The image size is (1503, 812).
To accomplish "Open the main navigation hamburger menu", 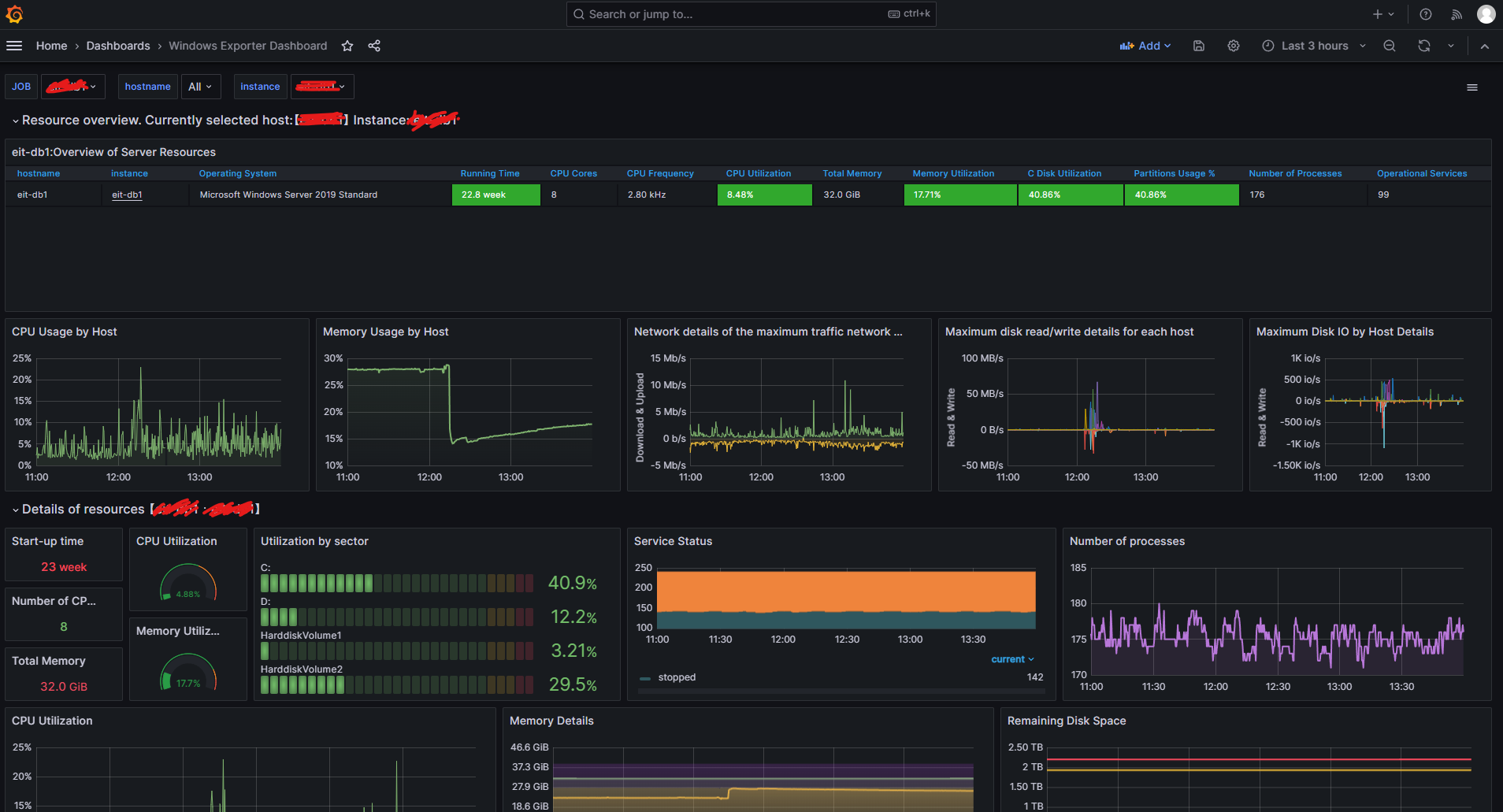I will point(14,46).
